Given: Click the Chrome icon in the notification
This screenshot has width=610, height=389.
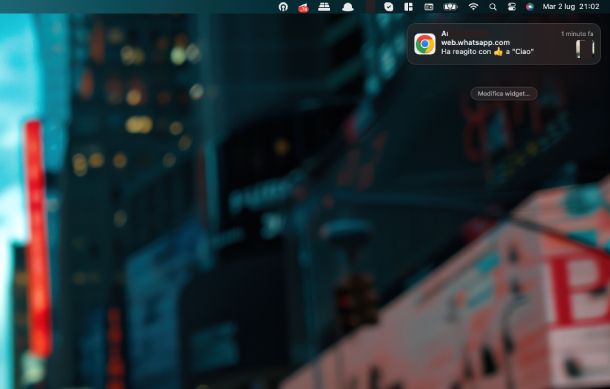Looking at the screenshot, I should tap(425, 44).
